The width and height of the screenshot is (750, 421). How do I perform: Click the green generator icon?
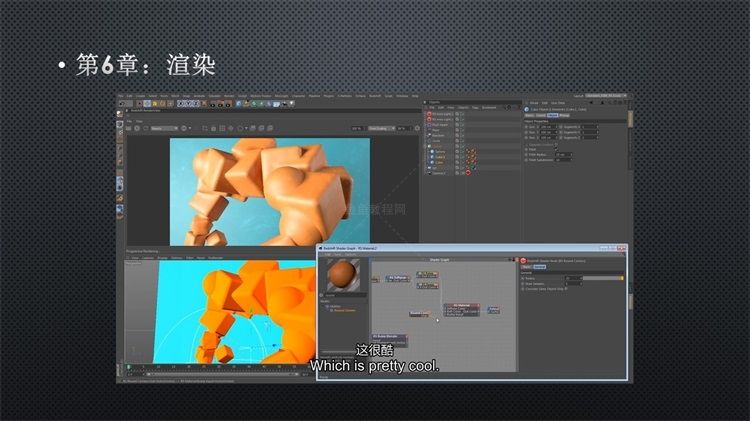coord(254,104)
